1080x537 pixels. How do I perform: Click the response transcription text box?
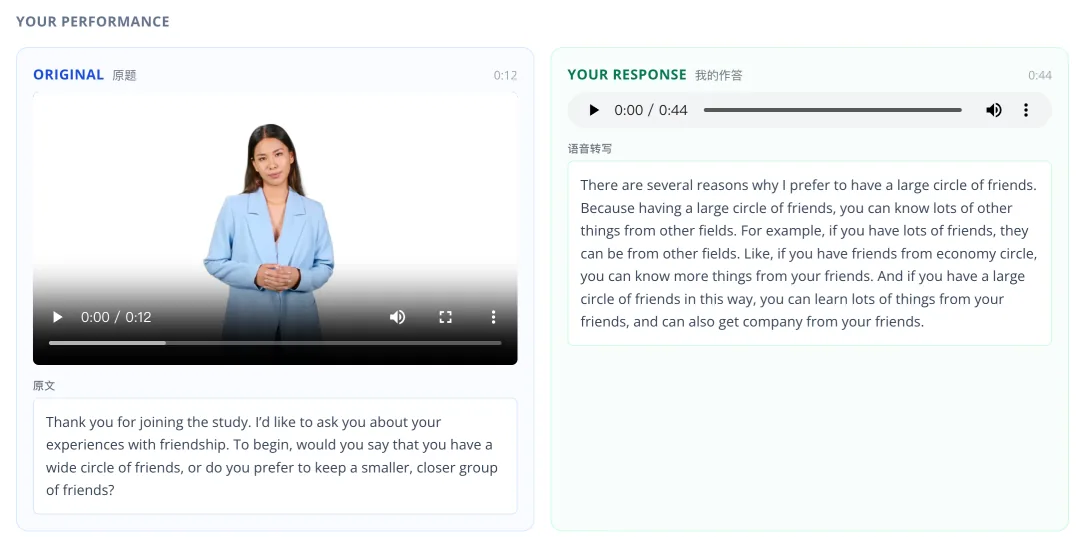pyautogui.click(x=809, y=253)
